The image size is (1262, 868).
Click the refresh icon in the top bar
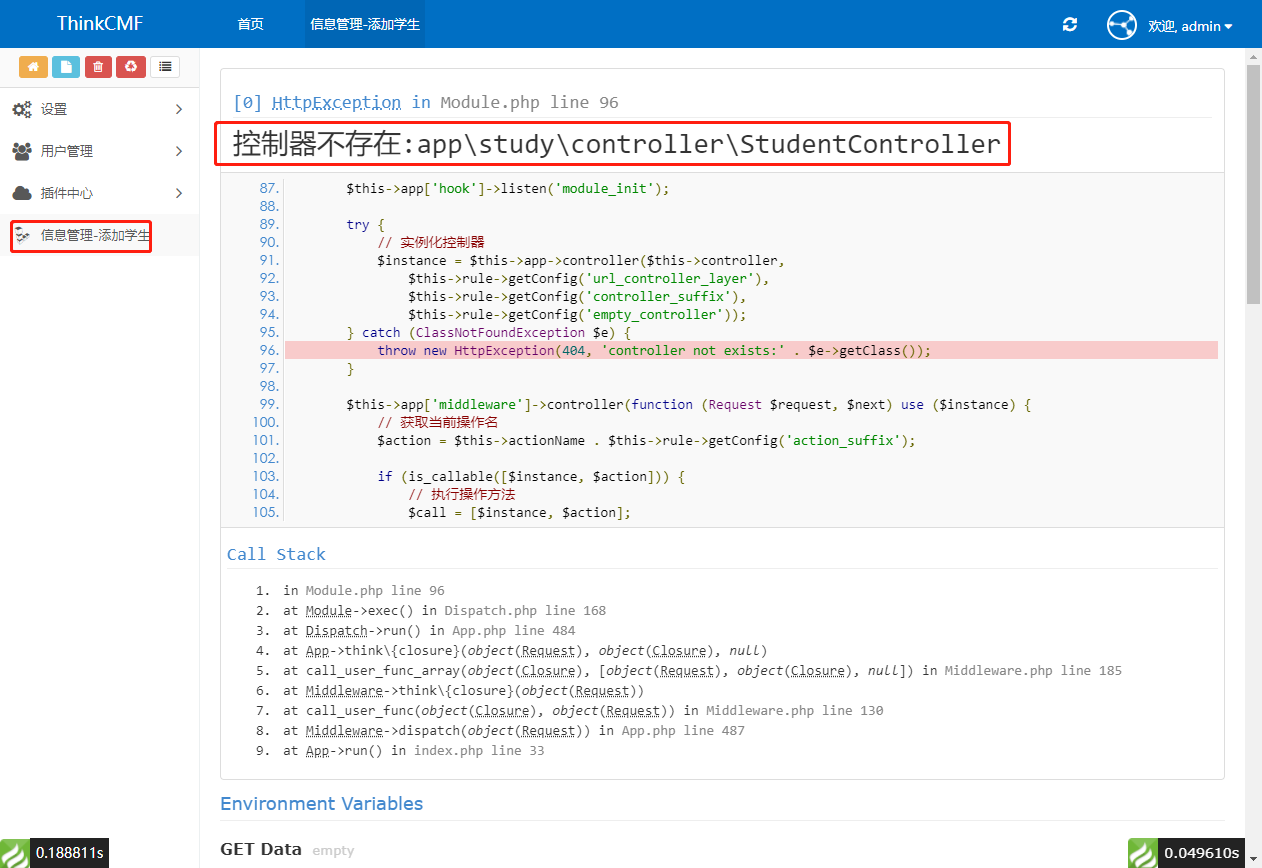click(1070, 25)
